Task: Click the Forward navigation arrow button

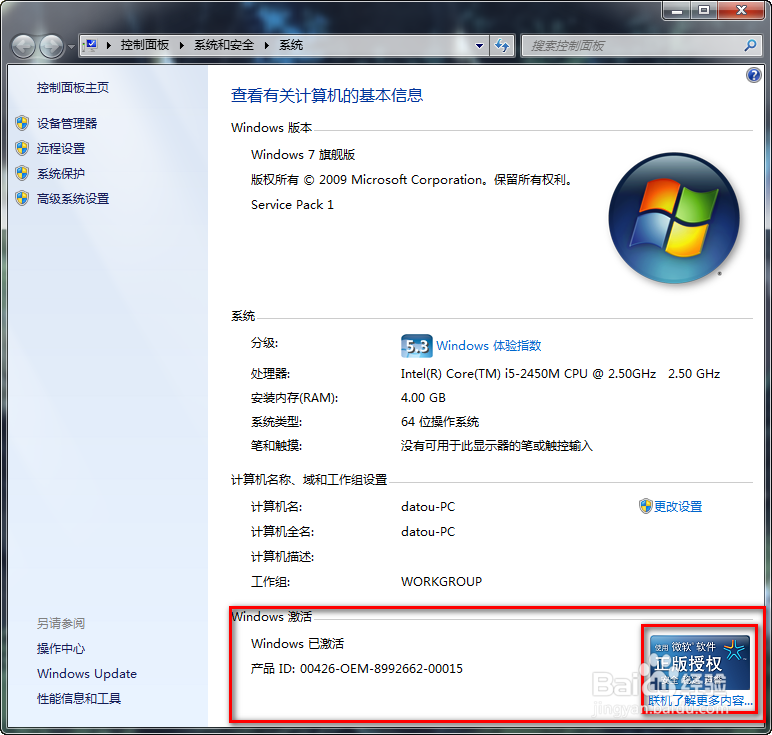Action: click(52, 47)
